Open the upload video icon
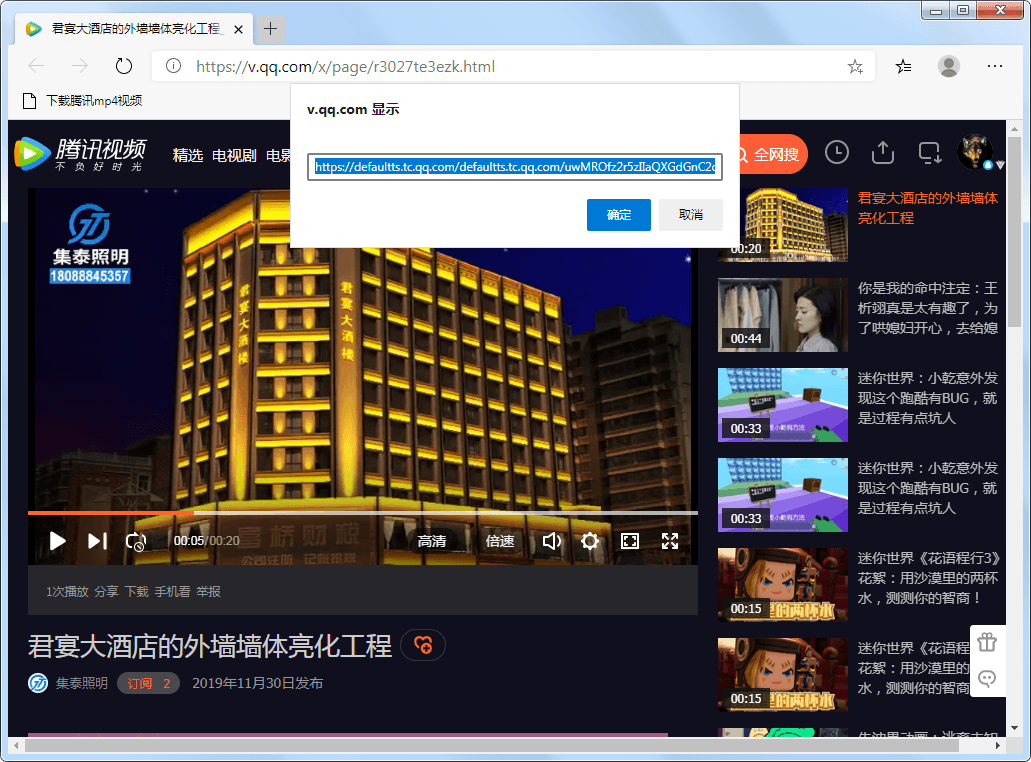 882,153
